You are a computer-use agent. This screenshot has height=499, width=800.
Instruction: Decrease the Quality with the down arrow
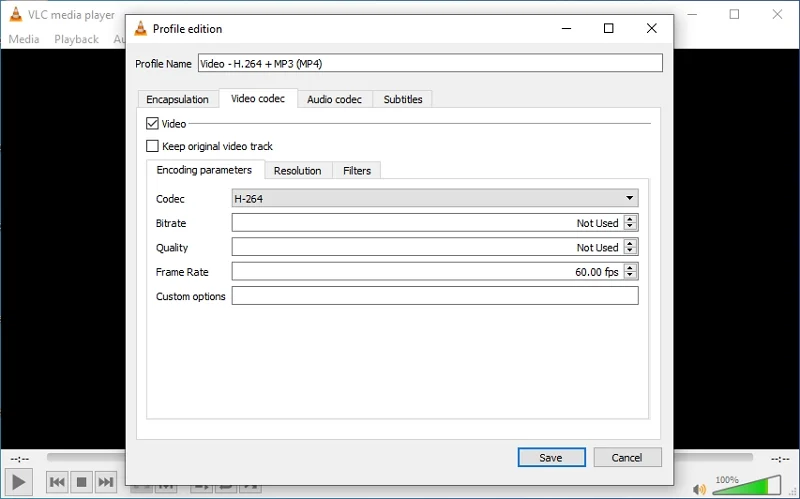pos(631,251)
